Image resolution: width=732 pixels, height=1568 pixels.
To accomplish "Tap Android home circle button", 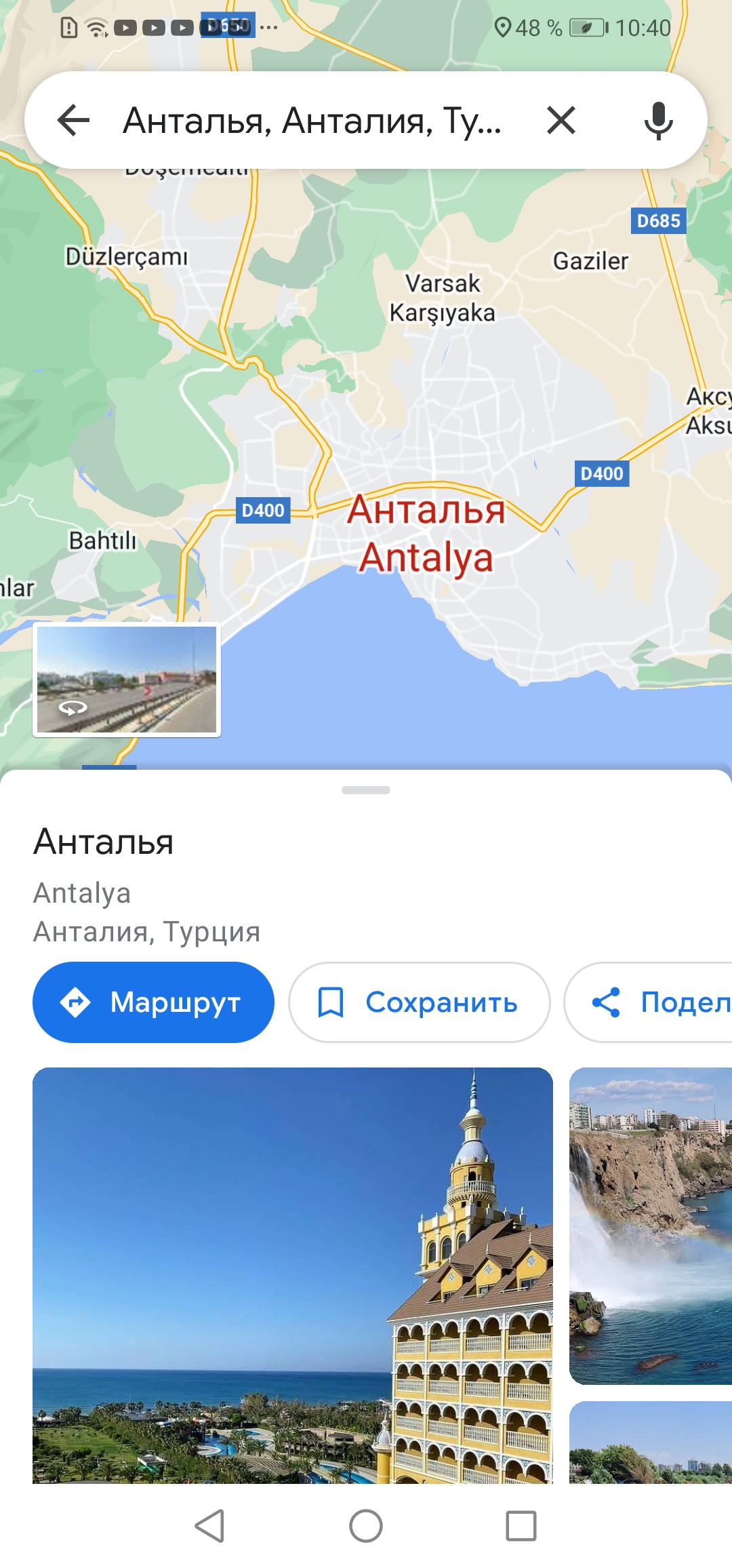I will 366,1526.
